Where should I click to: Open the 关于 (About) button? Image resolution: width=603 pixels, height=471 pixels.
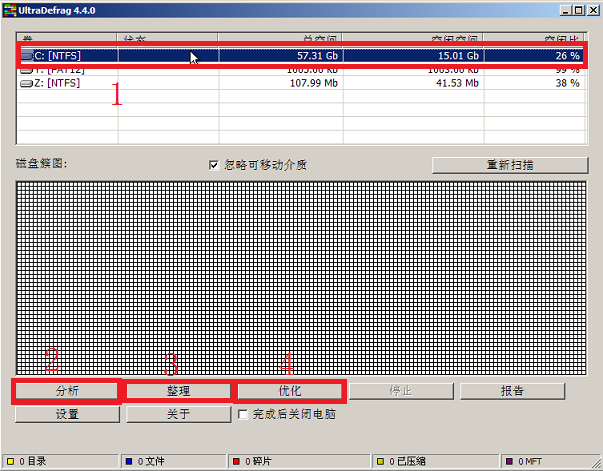[x=178, y=414]
